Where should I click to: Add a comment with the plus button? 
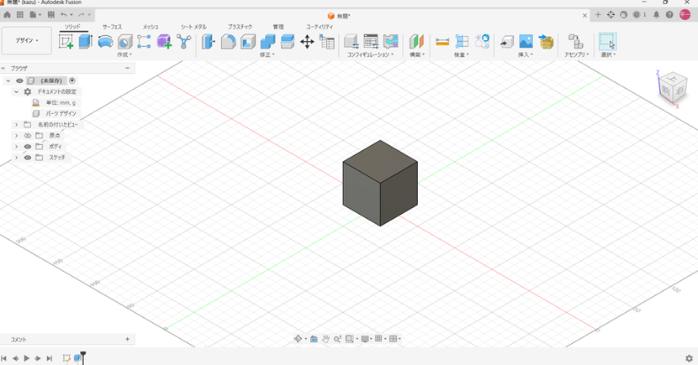(x=127, y=339)
